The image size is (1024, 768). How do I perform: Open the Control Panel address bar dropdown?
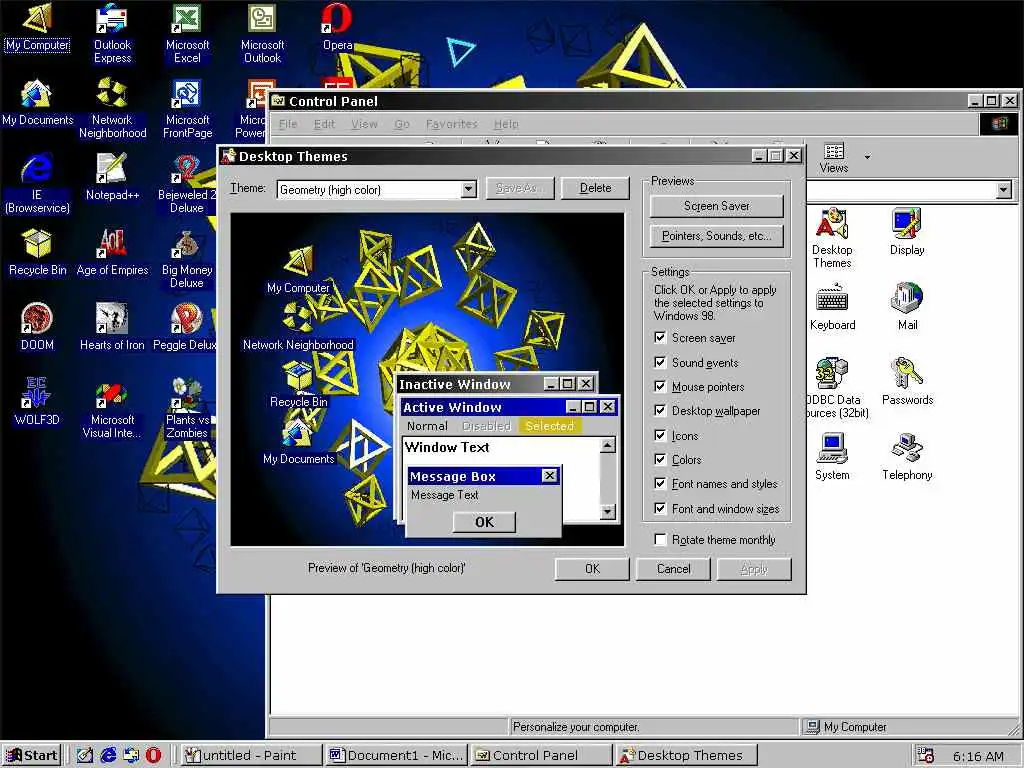tap(1004, 190)
